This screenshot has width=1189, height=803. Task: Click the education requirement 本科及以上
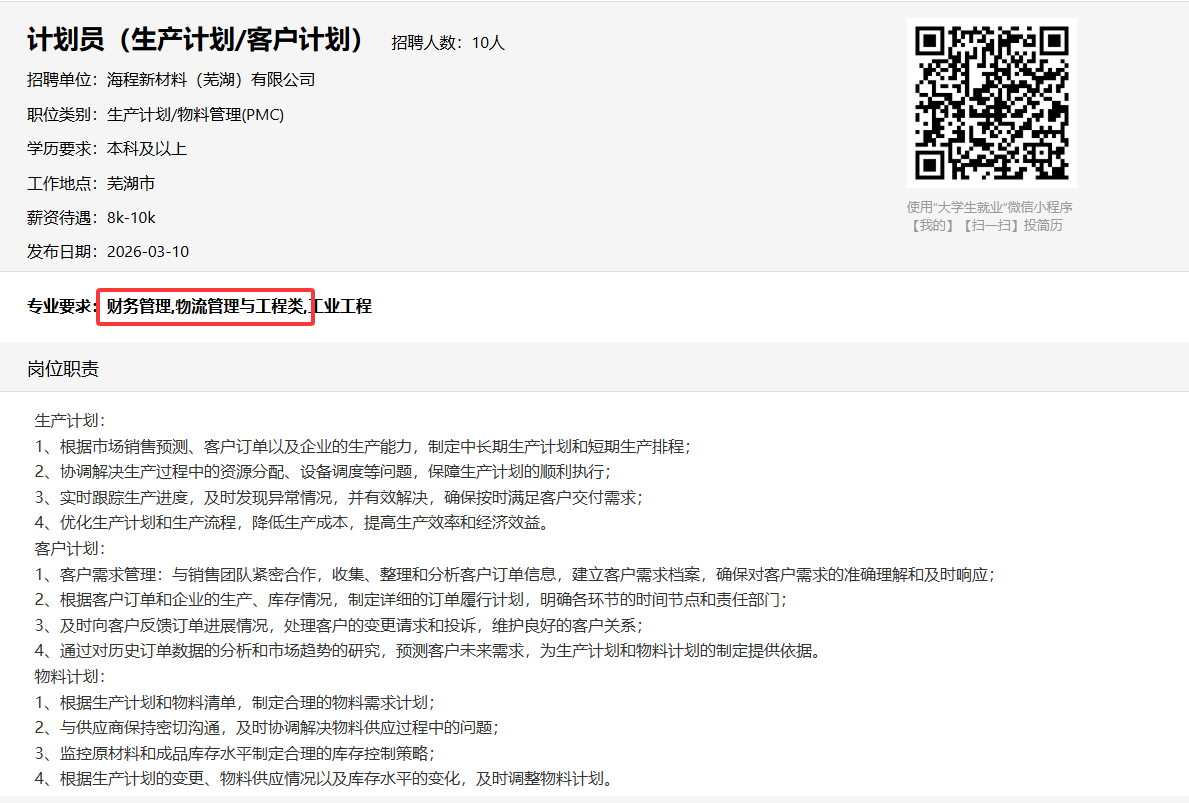147,149
